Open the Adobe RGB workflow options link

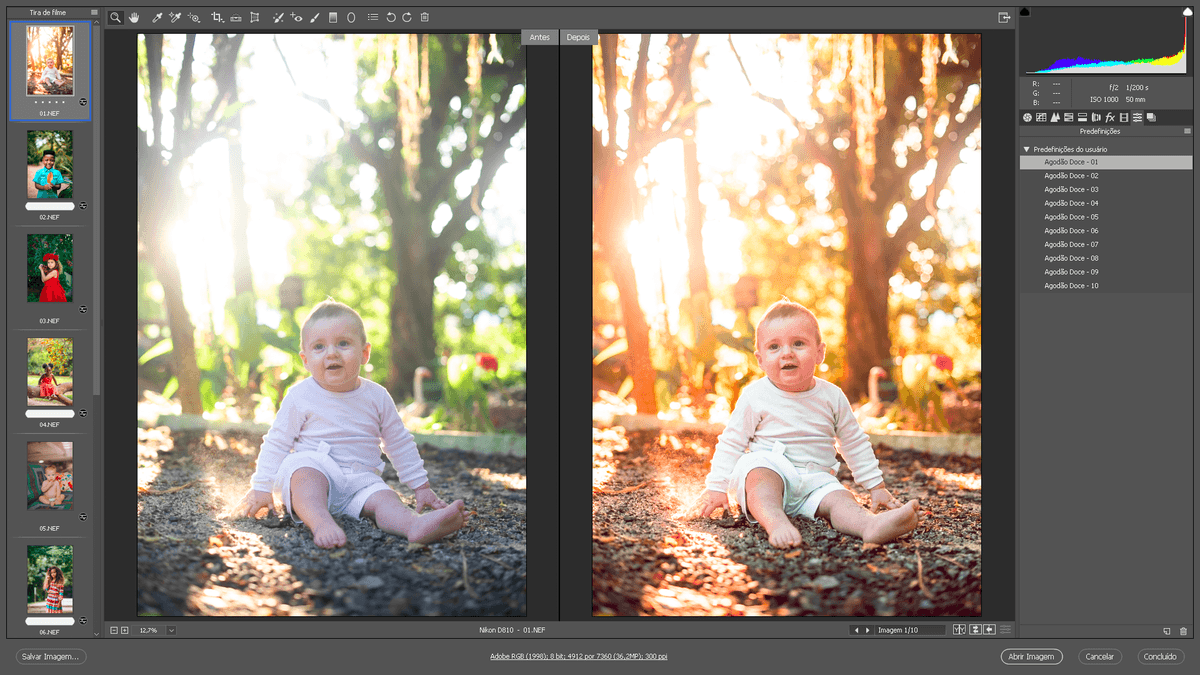pyautogui.click(x=579, y=657)
